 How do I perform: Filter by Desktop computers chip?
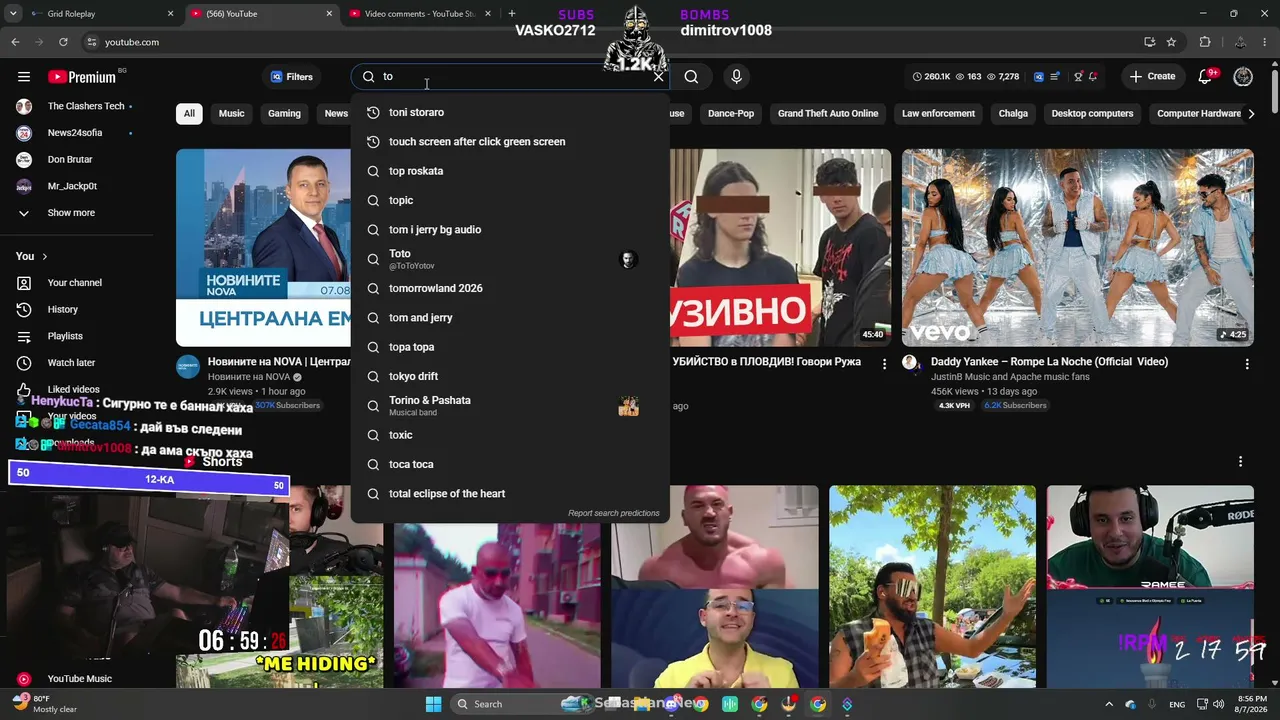click(1092, 113)
